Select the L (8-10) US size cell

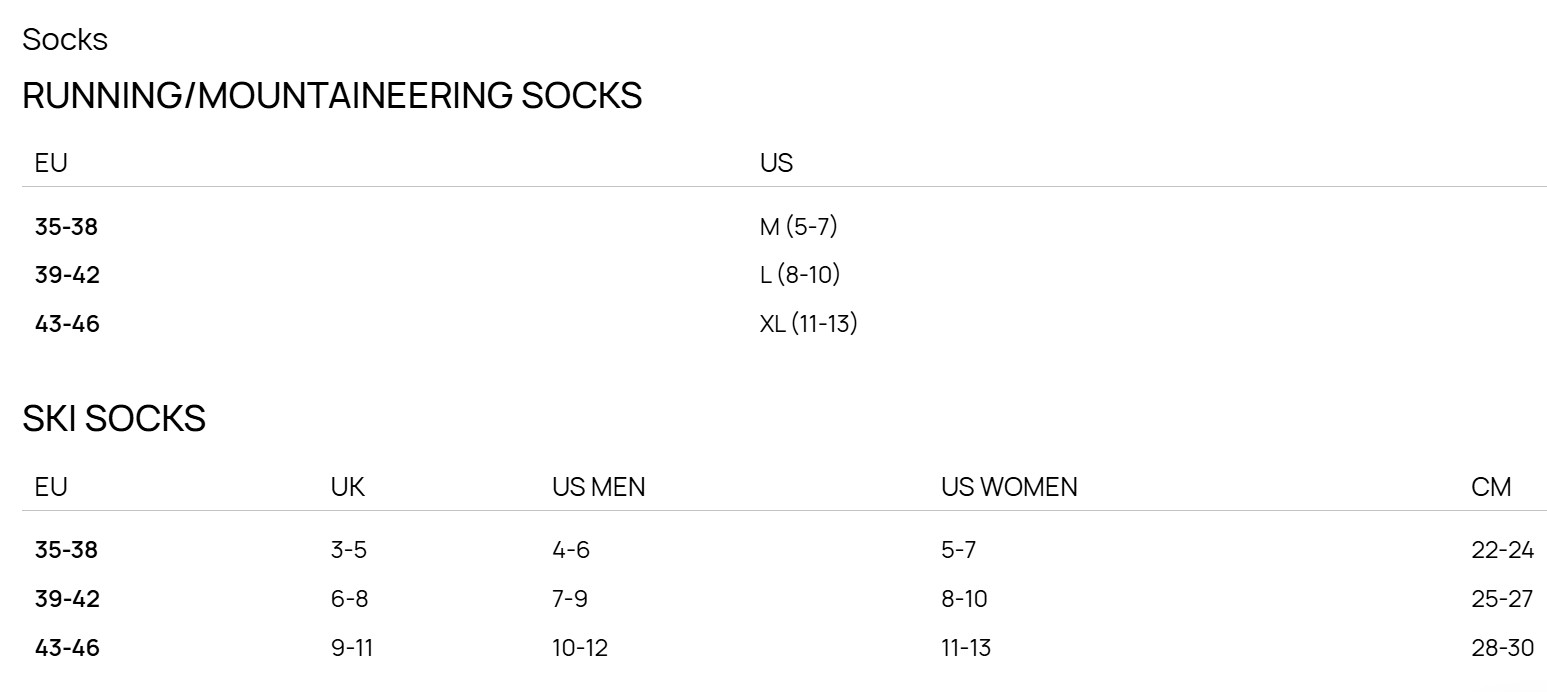799,275
